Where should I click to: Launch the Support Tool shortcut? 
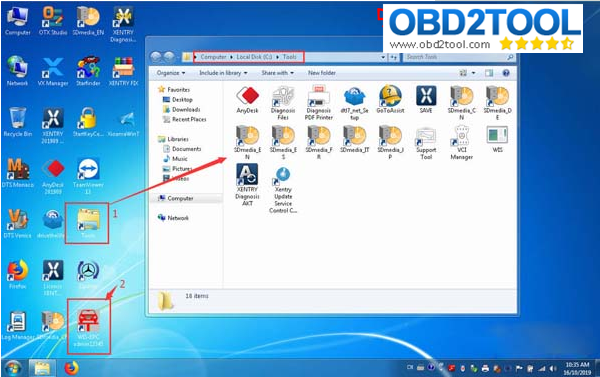(426, 143)
